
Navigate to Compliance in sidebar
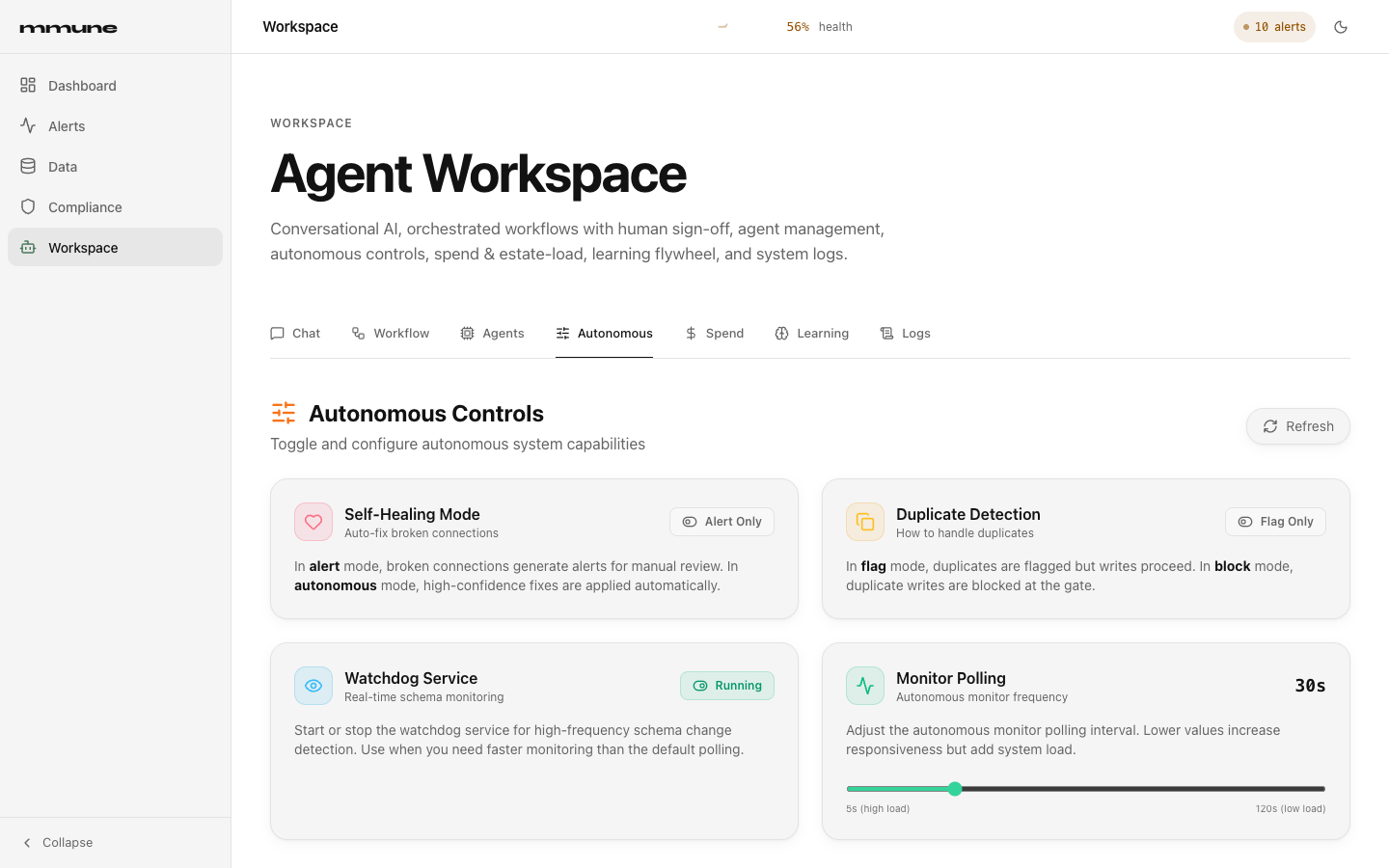click(x=115, y=207)
